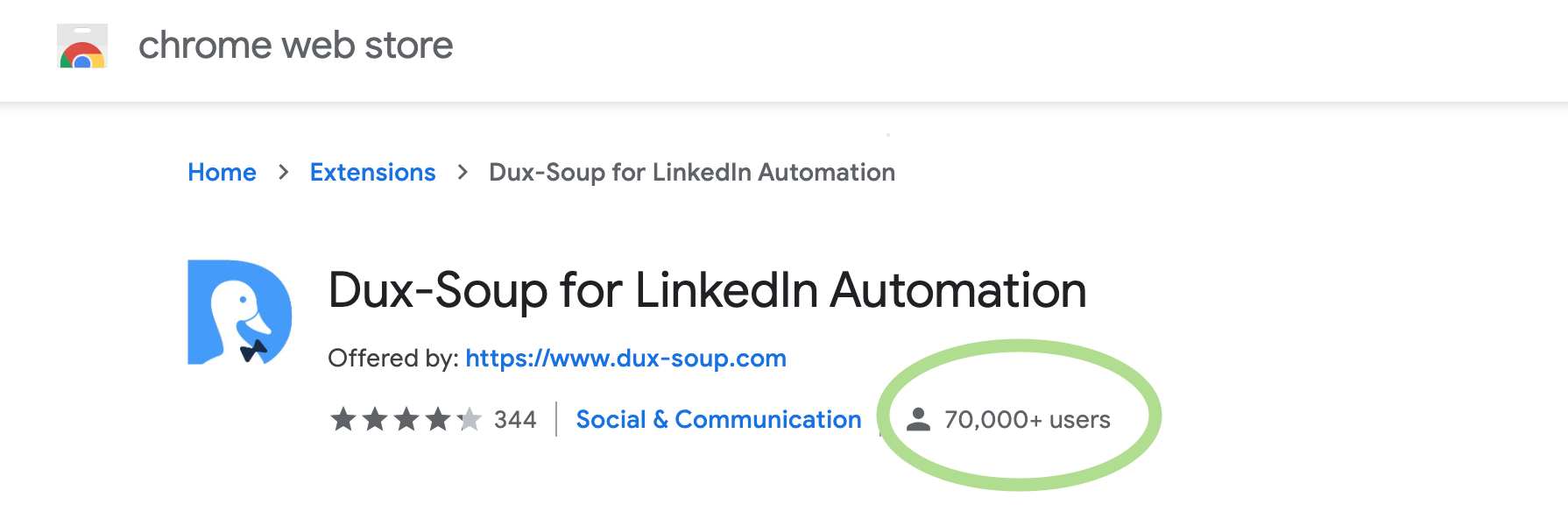Click the third rating star
Image resolution: width=1568 pixels, height=505 pixels.
(x=406, y=419)
